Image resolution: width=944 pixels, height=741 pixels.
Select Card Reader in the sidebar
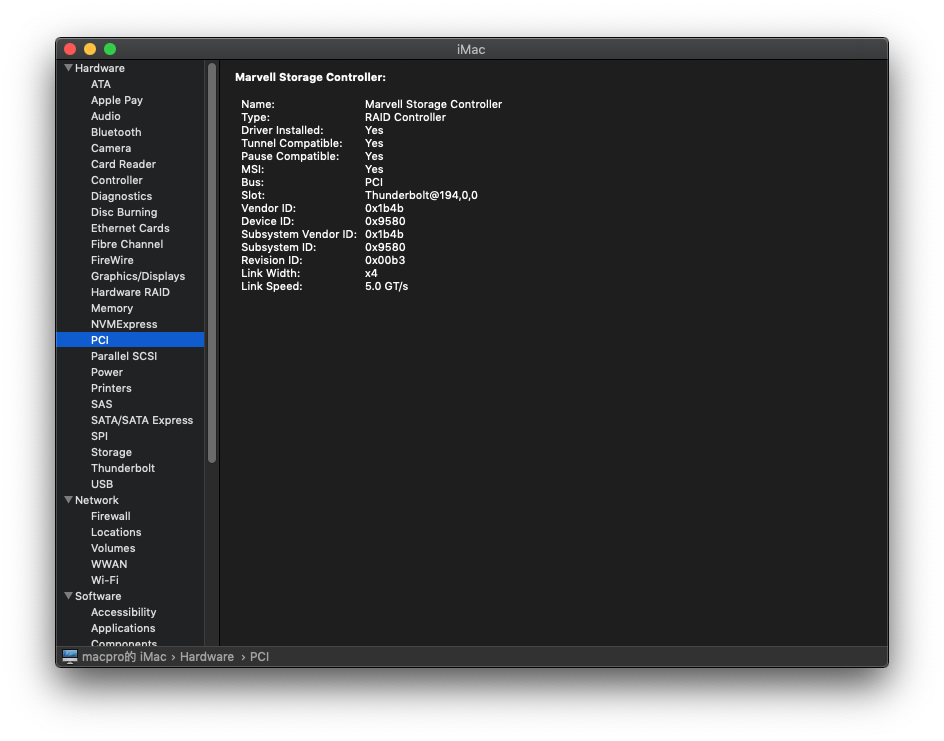pyautogui.click(x=123, y=164)
